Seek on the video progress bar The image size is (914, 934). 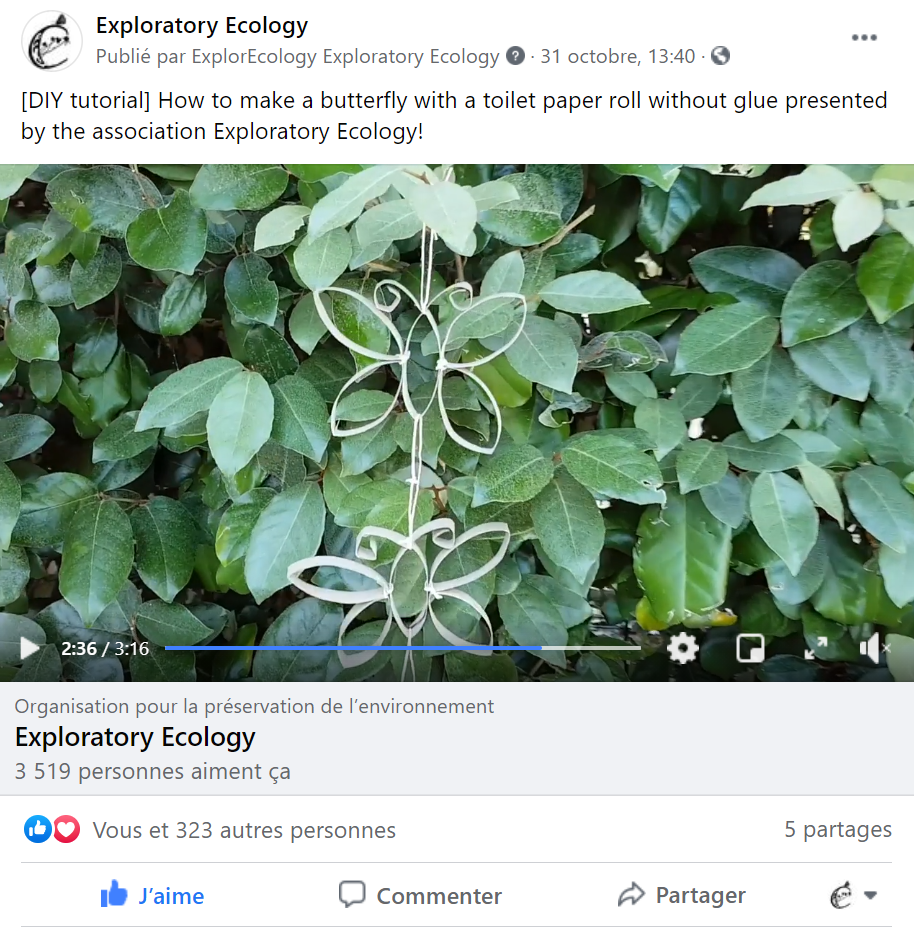coord(403,647)
